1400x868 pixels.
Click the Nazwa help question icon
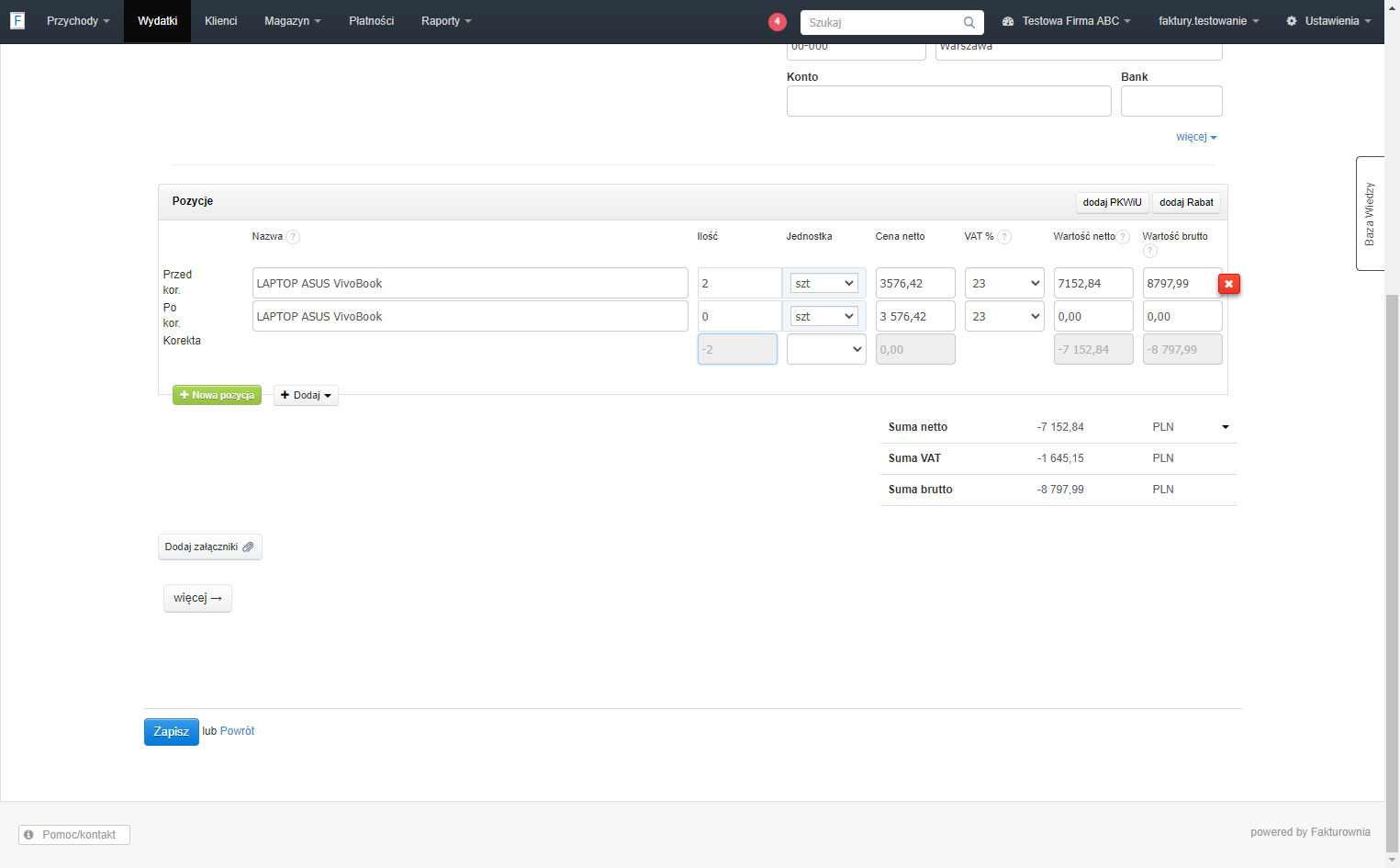coord(293,237)
